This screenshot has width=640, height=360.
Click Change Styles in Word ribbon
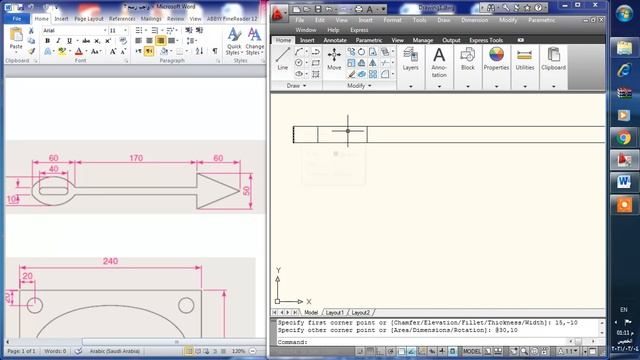click(x=254, y=41)
